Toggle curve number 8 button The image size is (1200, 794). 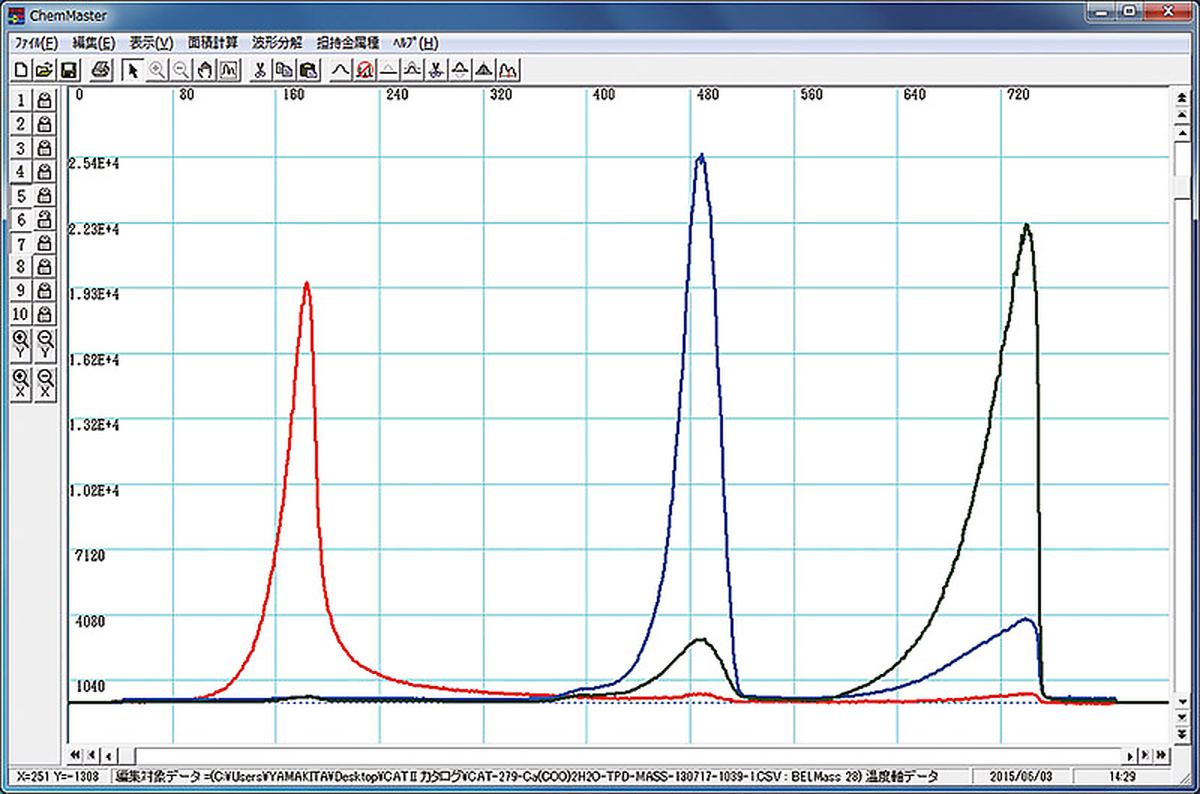point(20,267)
